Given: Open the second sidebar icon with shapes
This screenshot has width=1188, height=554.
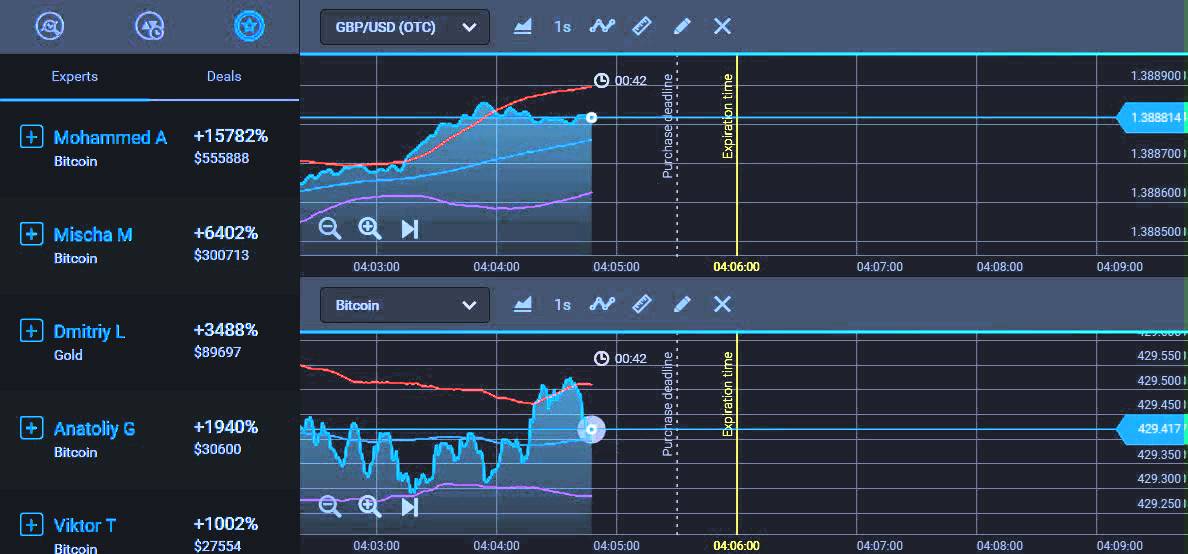Looking at the screenshot, I should click(149, 27).
